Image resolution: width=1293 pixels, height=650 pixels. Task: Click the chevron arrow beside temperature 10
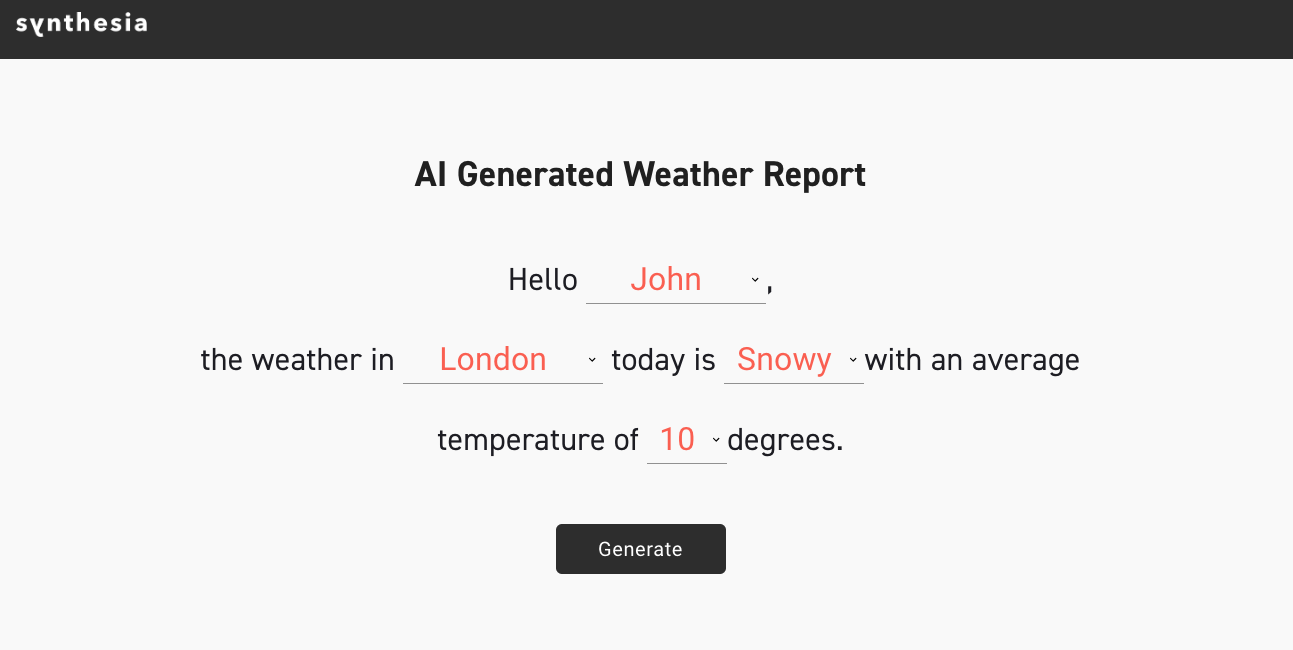716,440
